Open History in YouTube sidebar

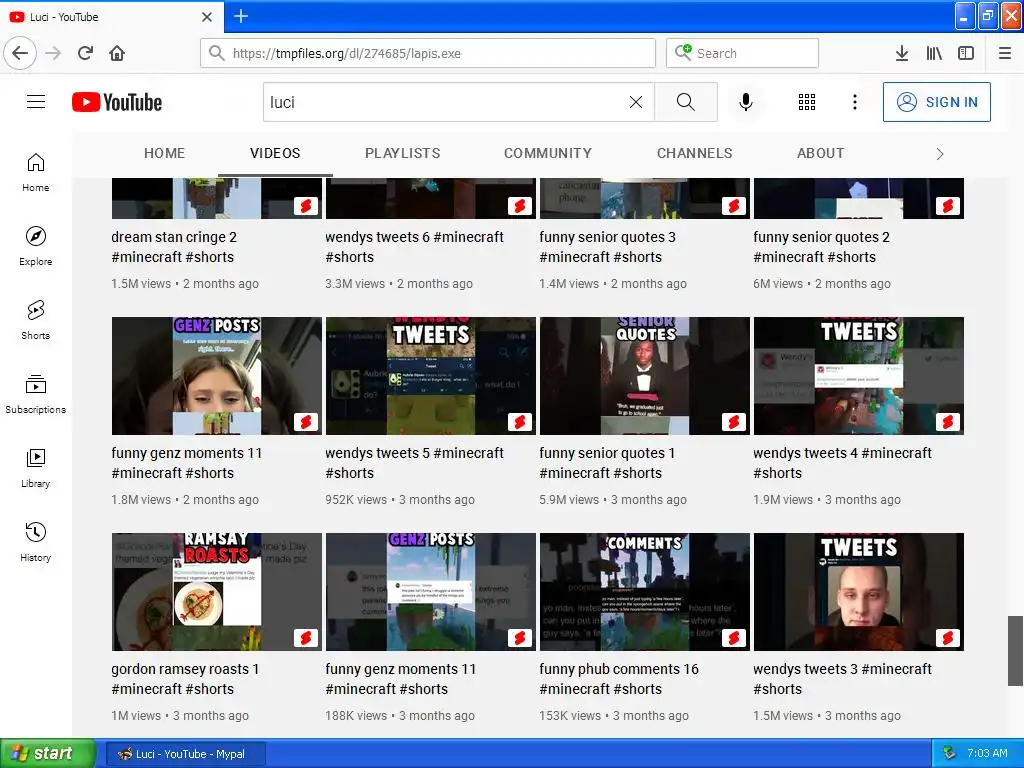coord(36,542)
